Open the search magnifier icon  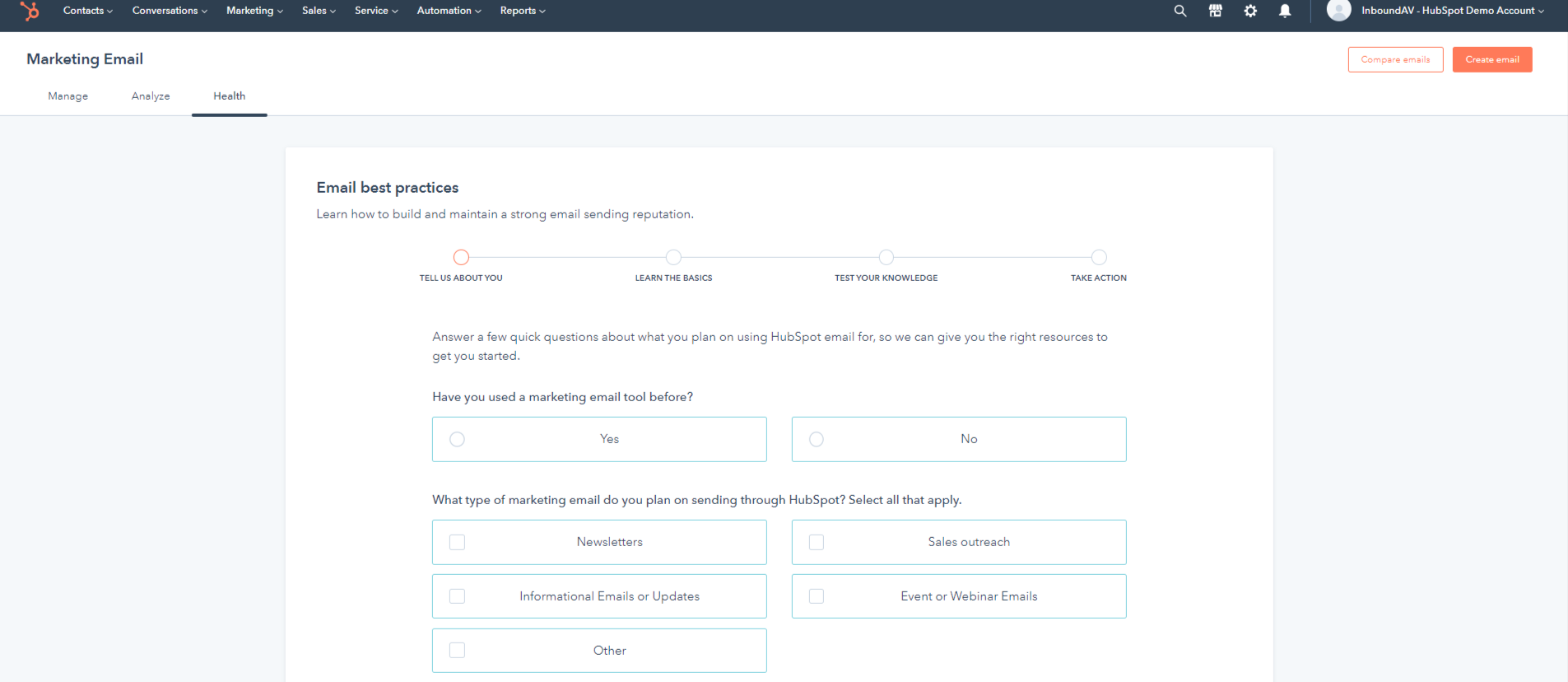coord(1180,11)
